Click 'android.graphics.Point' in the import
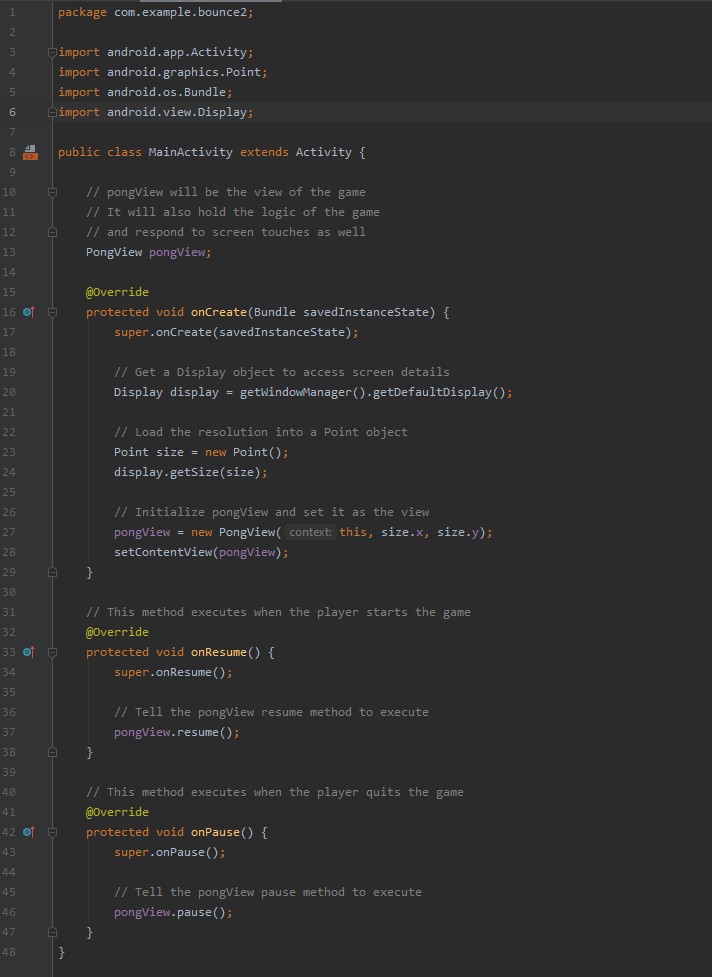This screenshot has width=712, height=977. click(184, 72)
